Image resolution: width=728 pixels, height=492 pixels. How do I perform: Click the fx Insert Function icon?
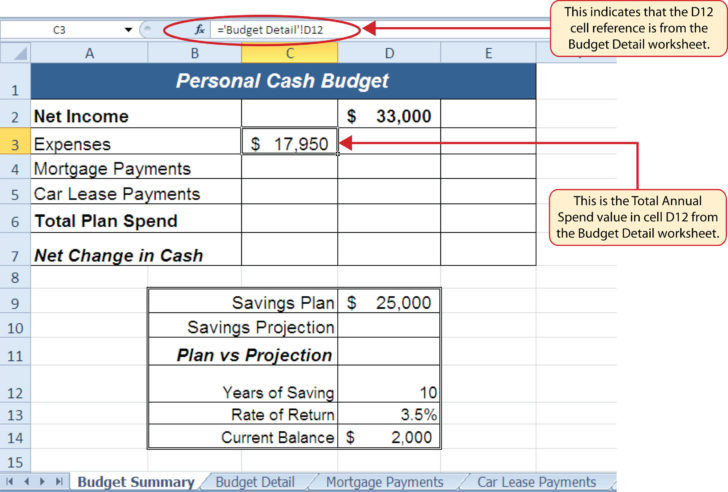[199, 30]
